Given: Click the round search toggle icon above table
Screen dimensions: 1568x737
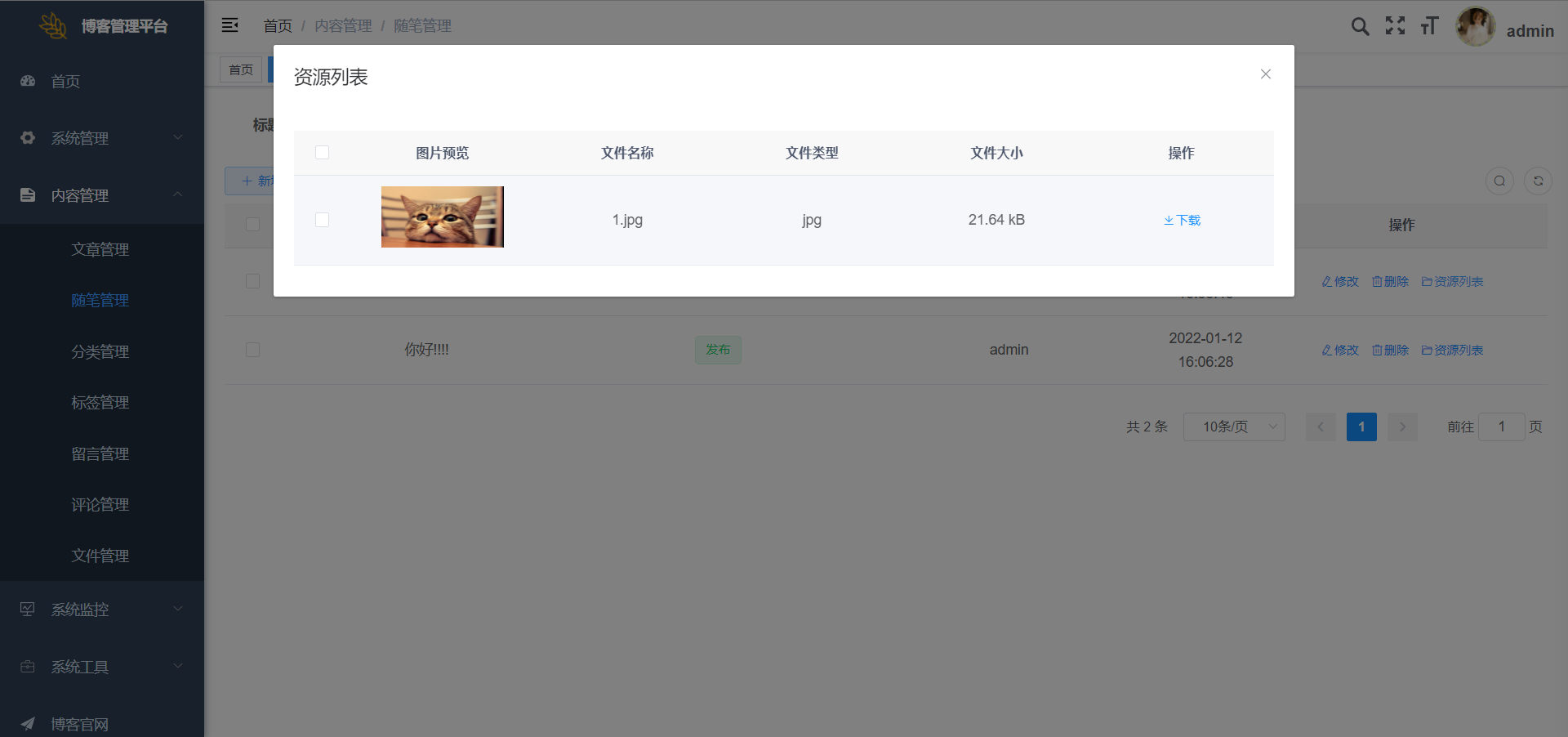Looking at the screenshot, I should tap(1499, 181).
